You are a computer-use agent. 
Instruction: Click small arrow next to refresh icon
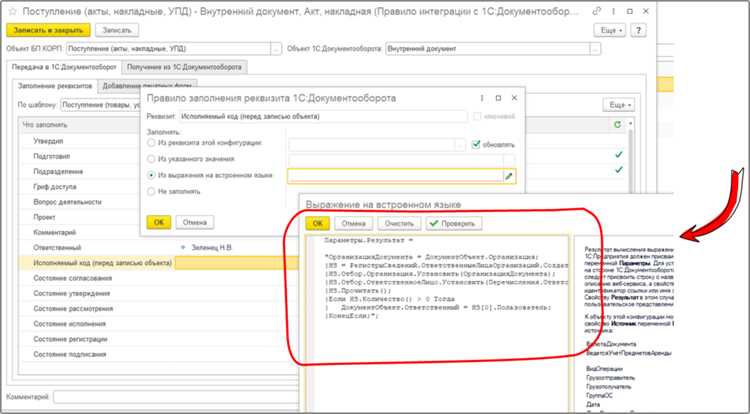pyautogui.click(x=630, y=124)
